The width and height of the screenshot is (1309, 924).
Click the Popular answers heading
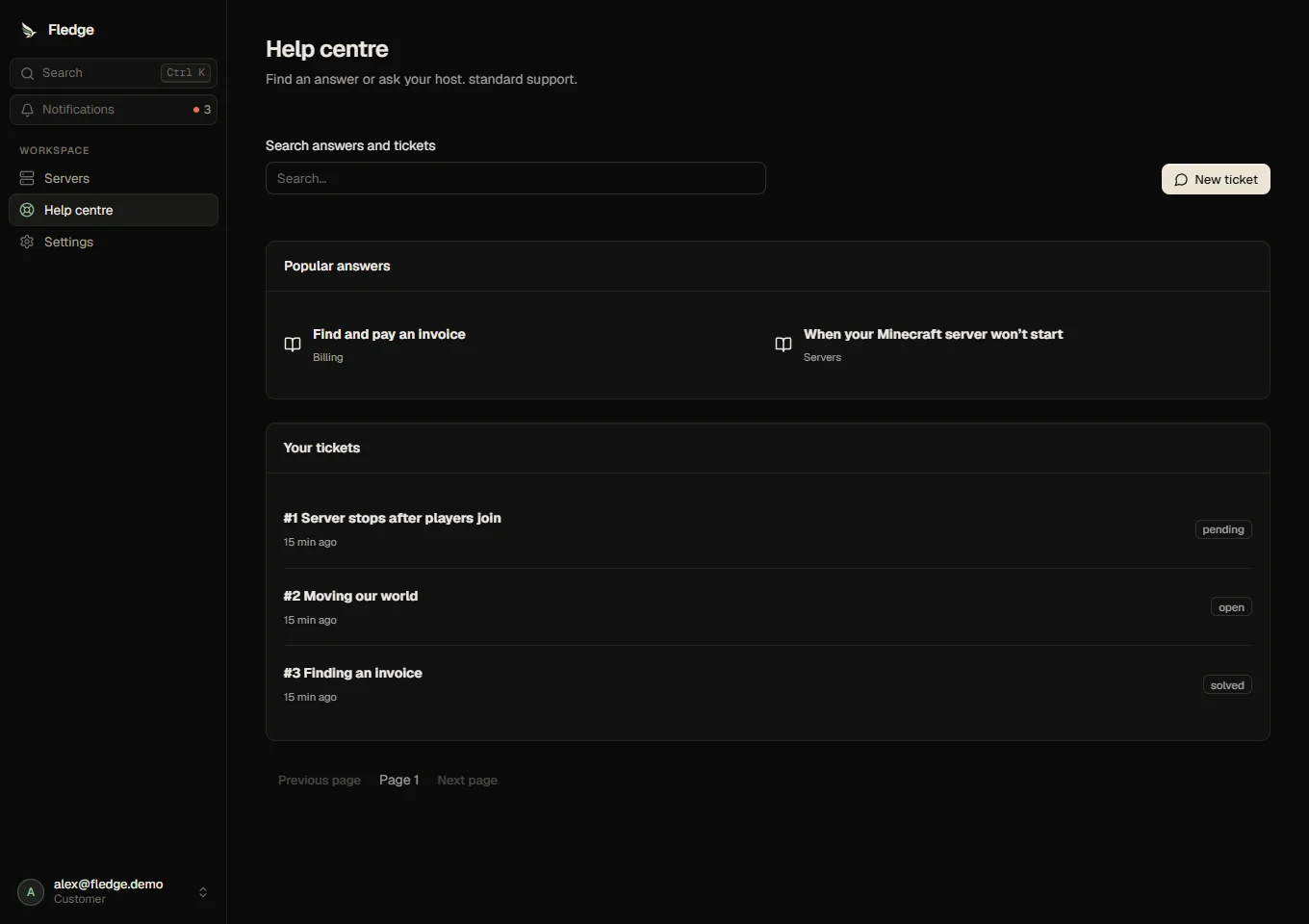(337, 266)
